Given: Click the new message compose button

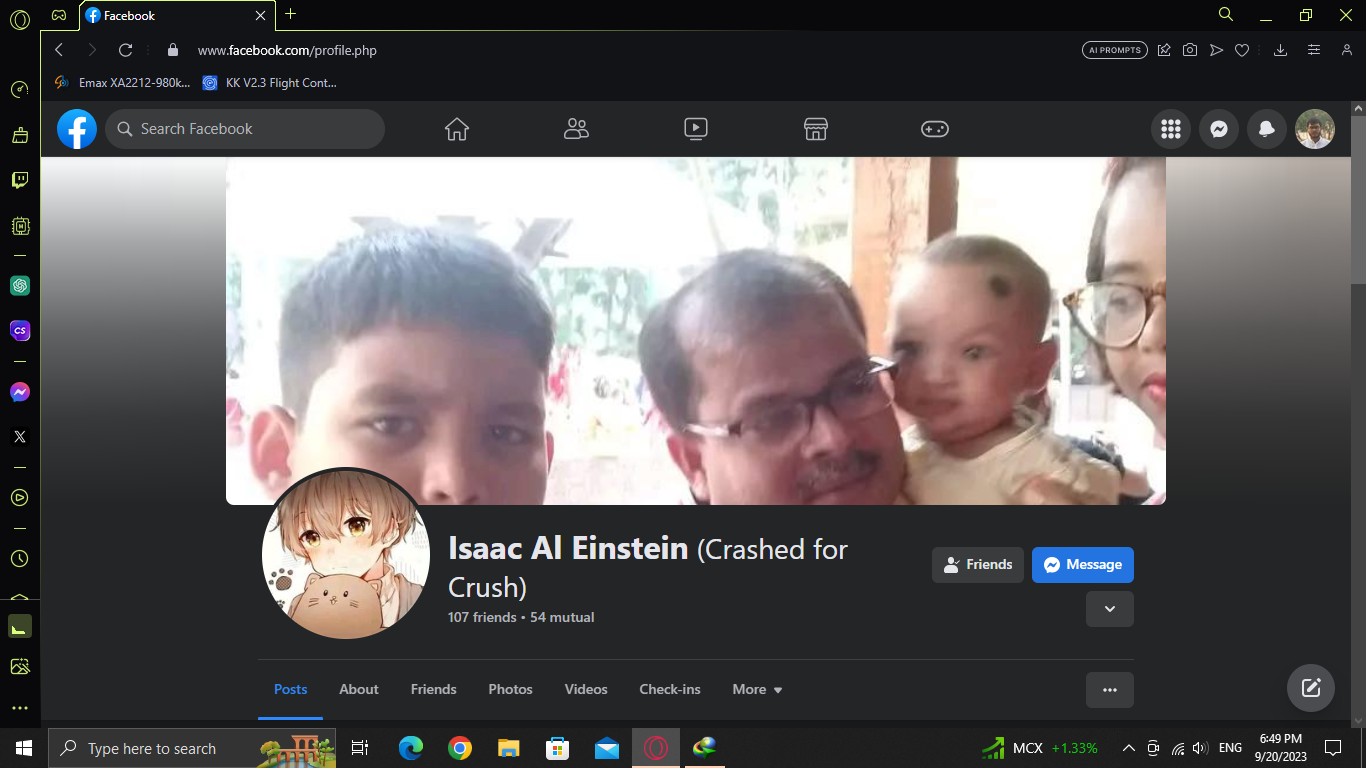Looking at the screenshot, I should pos(1311,688).
